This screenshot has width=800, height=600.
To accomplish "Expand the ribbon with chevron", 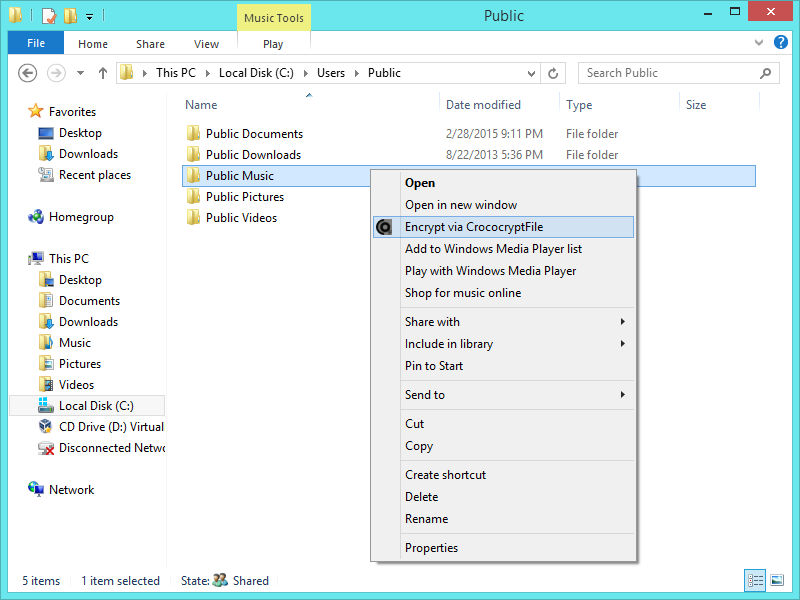I will coord(759,43).
